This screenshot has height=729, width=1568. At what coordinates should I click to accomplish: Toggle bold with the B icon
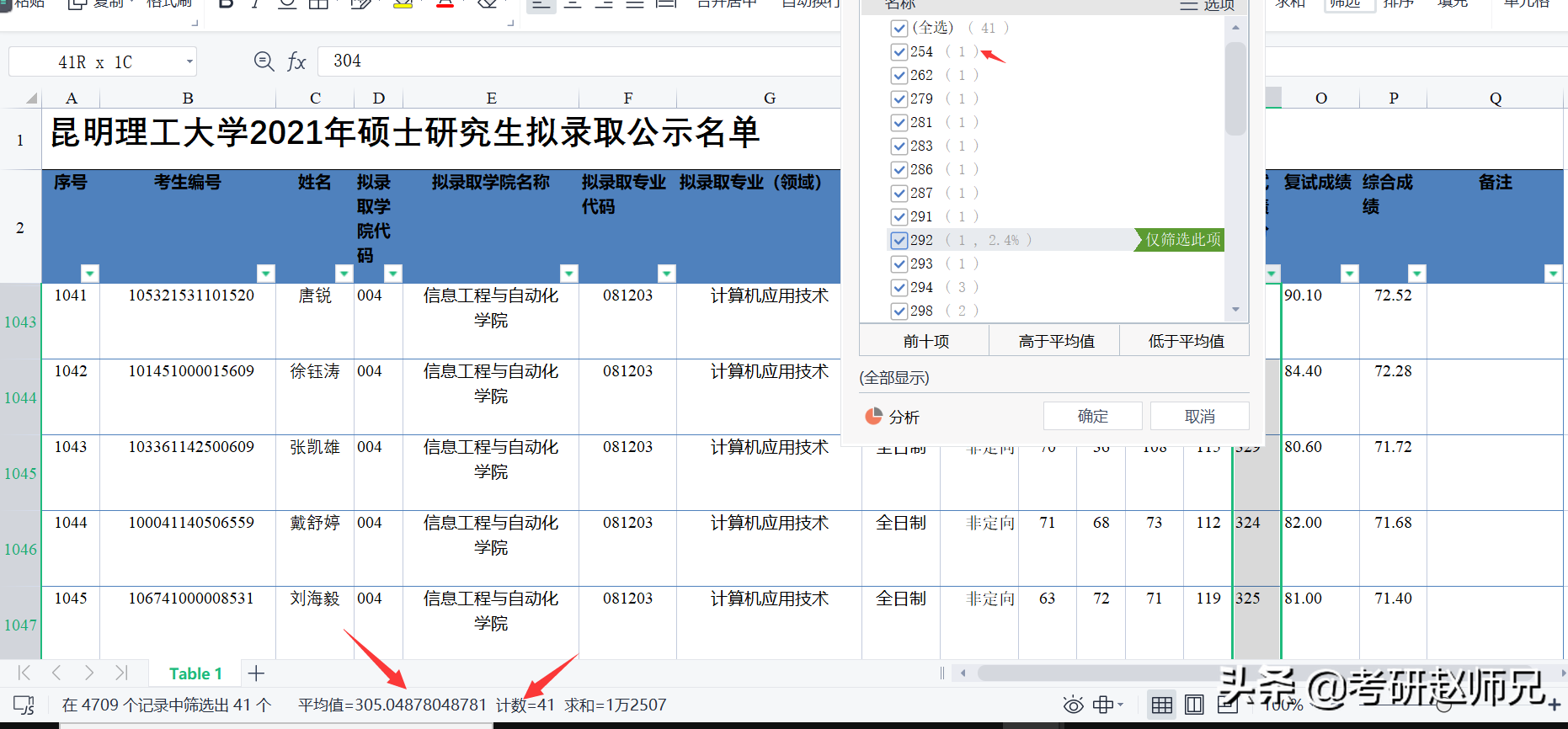tap(226, 3)
